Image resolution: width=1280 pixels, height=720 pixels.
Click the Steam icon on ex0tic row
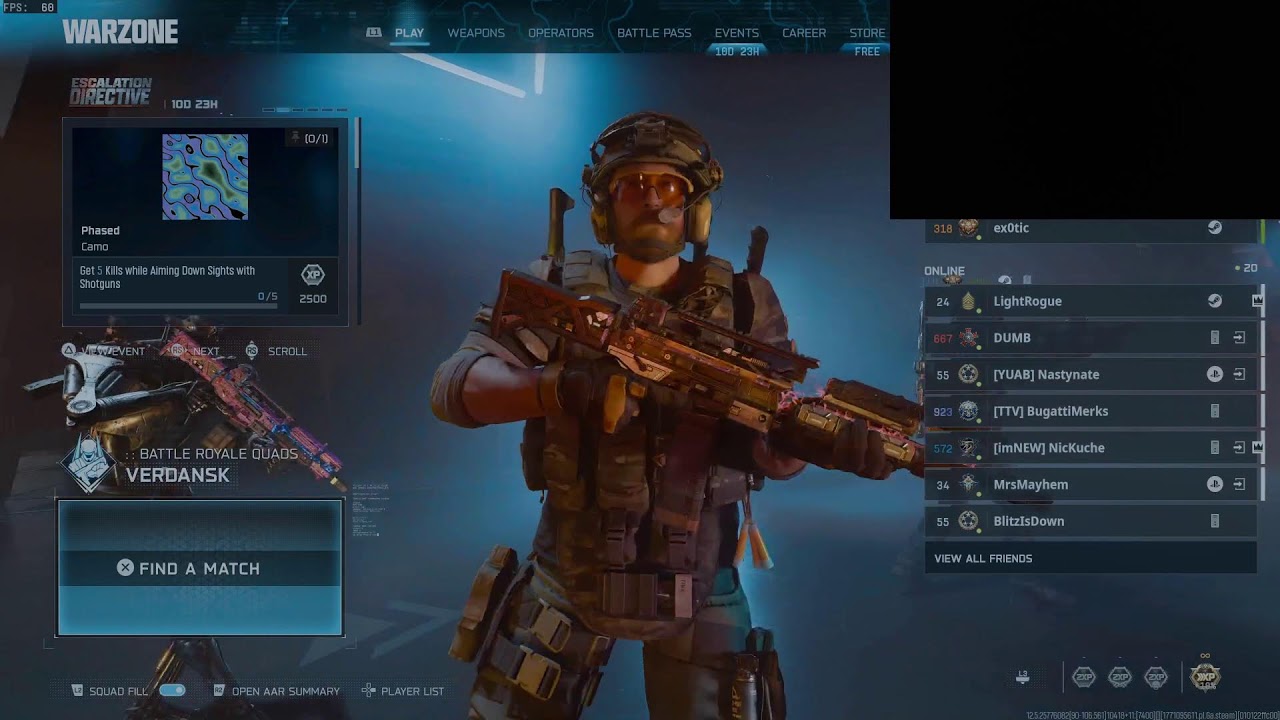1214,228
